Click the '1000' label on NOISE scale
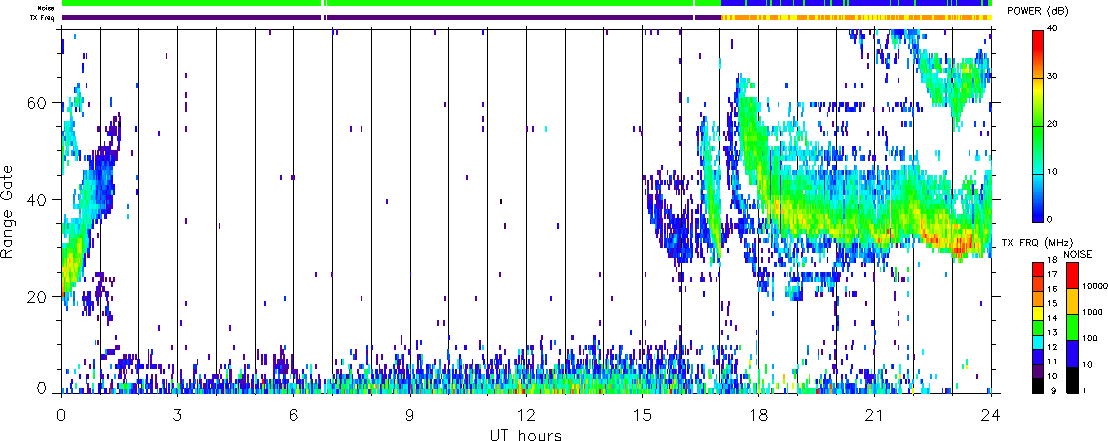The image size is (1108, 441). (1092, 312)
